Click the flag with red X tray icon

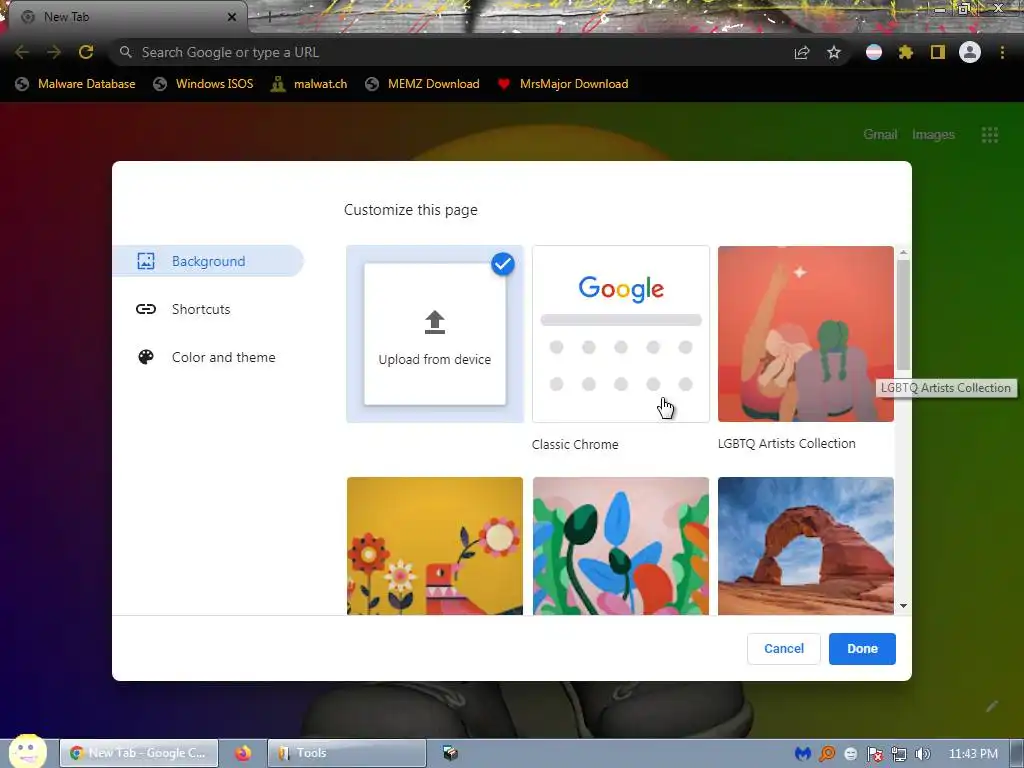pos(874,754)
